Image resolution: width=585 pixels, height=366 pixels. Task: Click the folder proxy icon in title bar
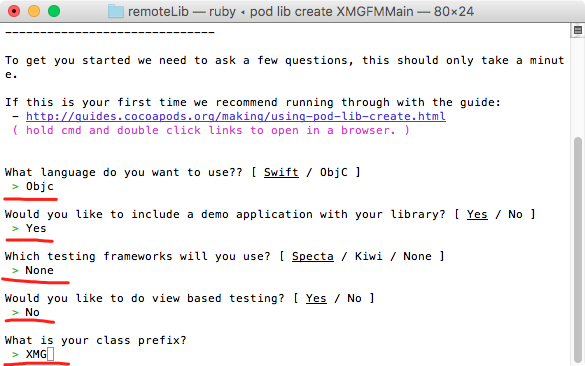(x=116, y=12)
